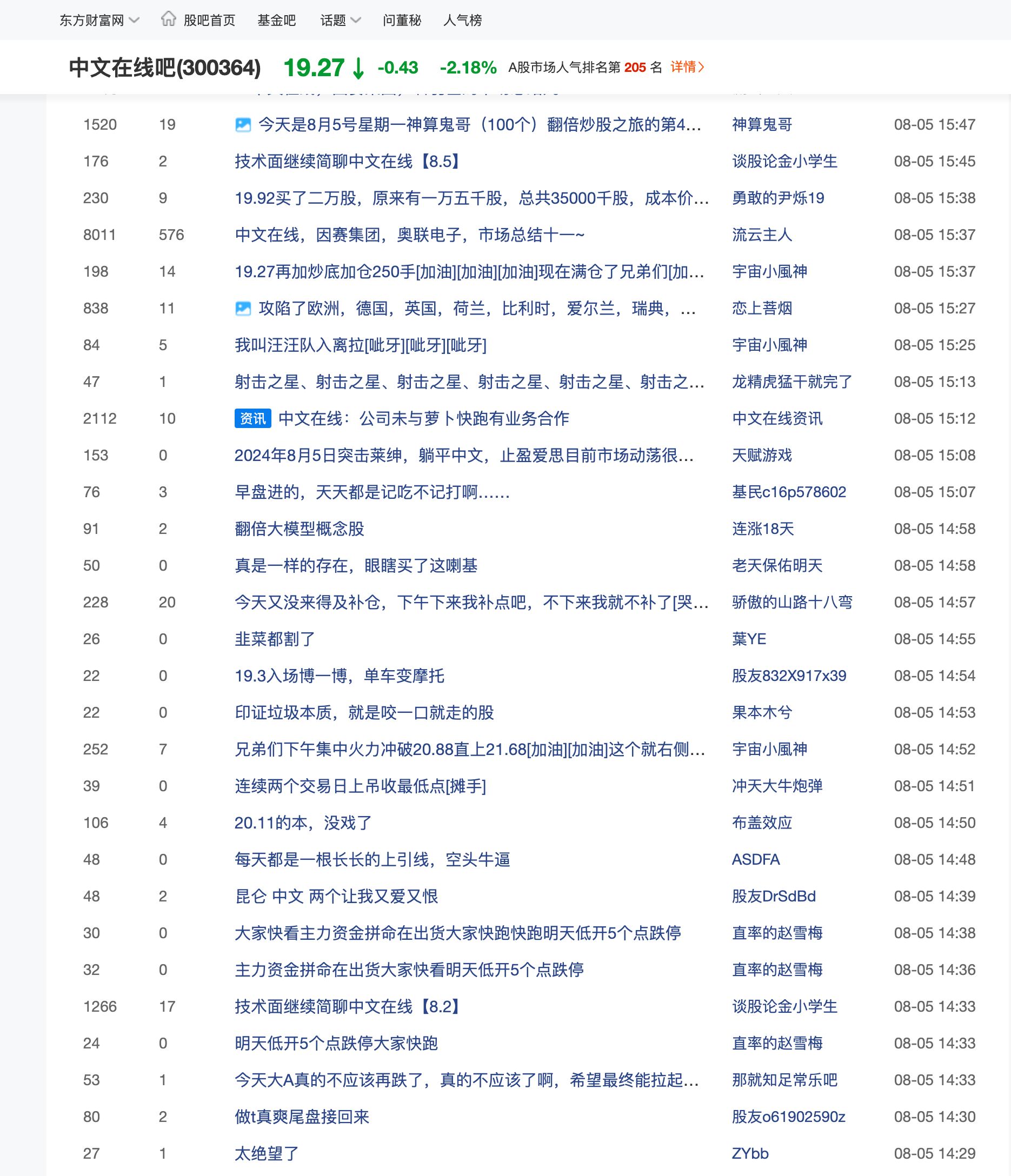Open post 明天低开5个点跌停大家快跑
This screenshot has width=1011, height=1176.
pos(336,1044)
